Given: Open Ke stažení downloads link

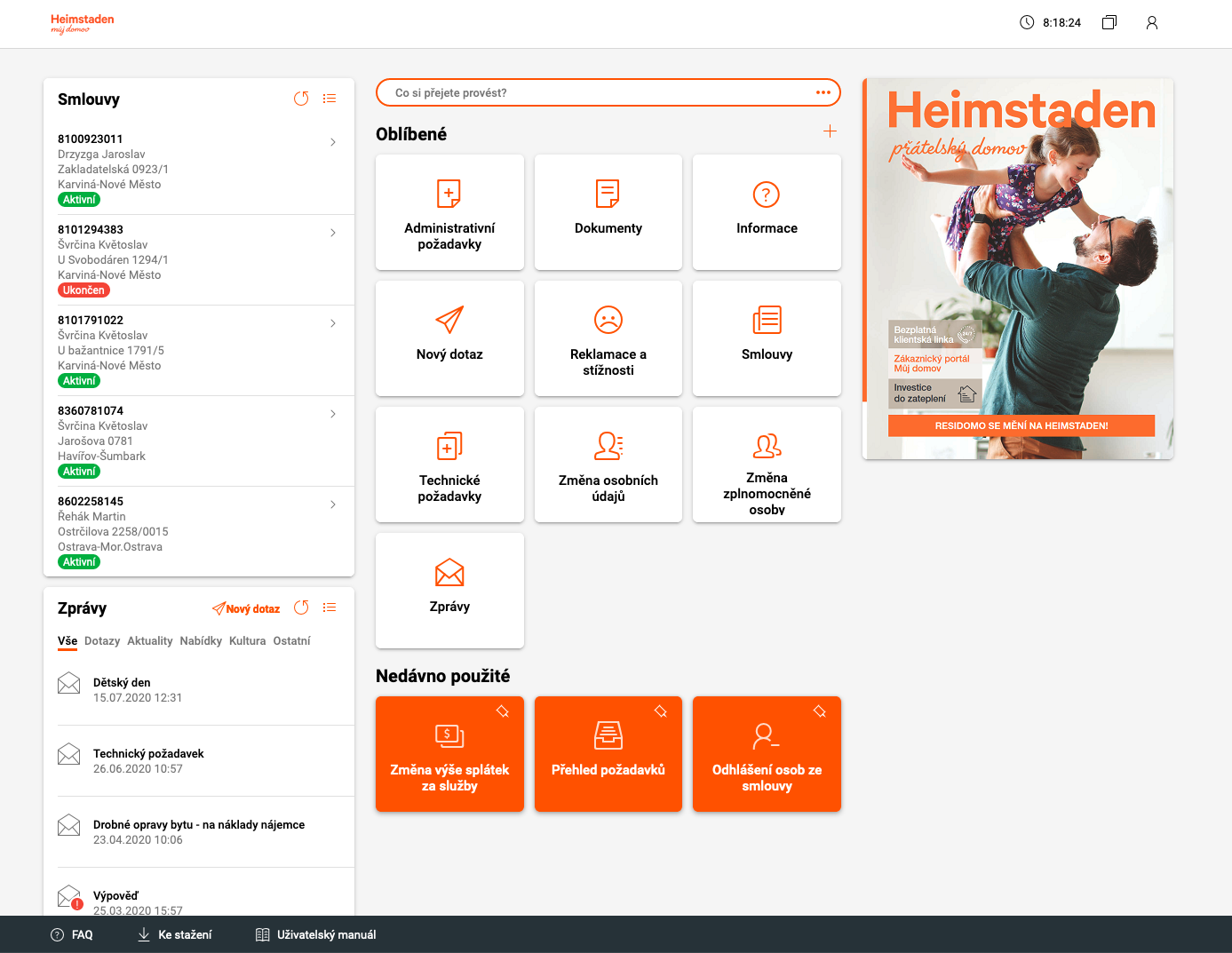Looking at the screenshot, I should (x=175, y=934).
